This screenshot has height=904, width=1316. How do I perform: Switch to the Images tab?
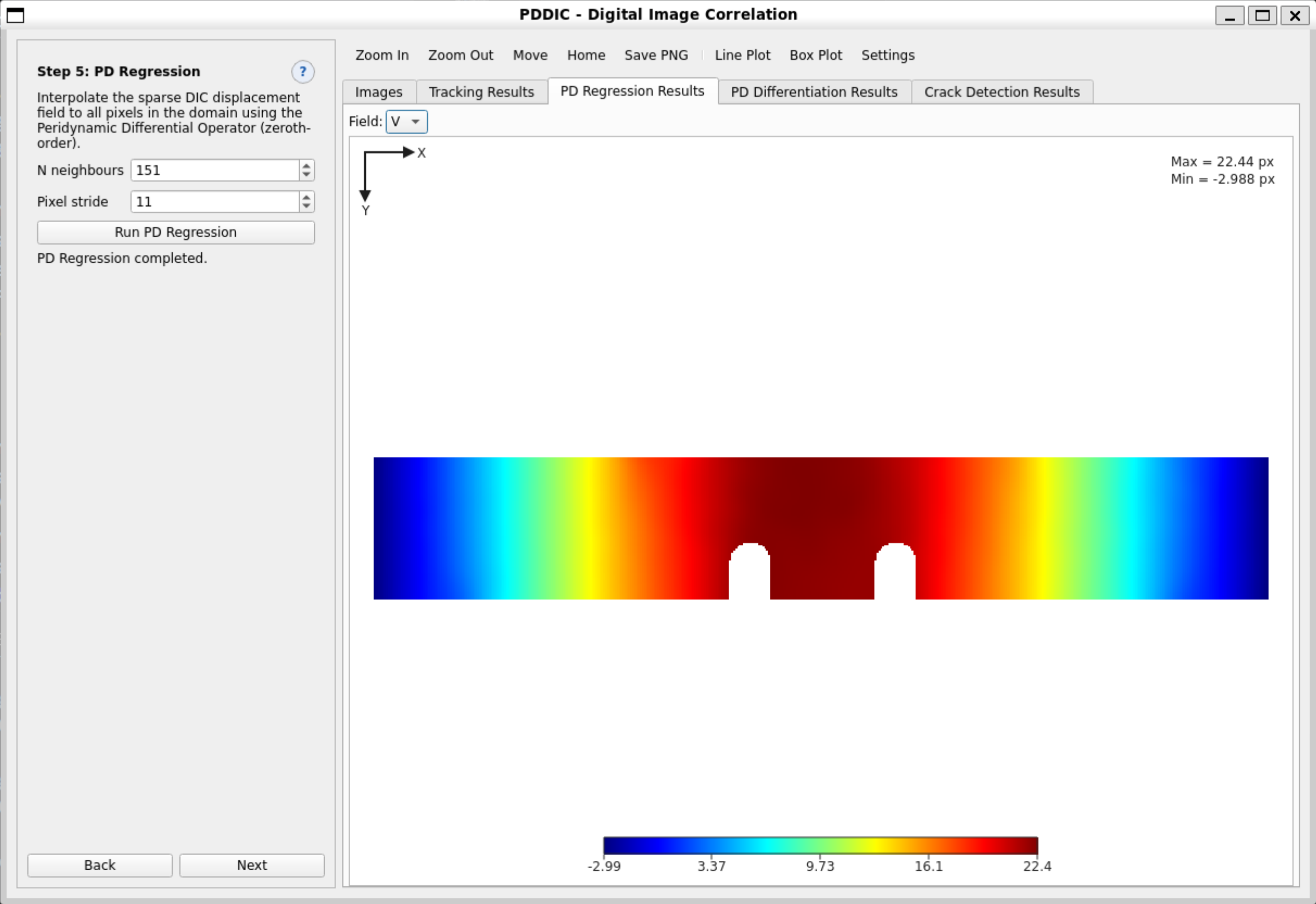tap(378, 92)
